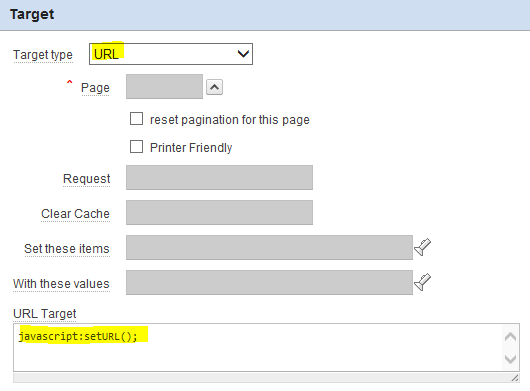The height and width of the screenshot is (391, 530).
Task: Click the Request label help link
Action: pyautogui.click(x=87, y=179)
